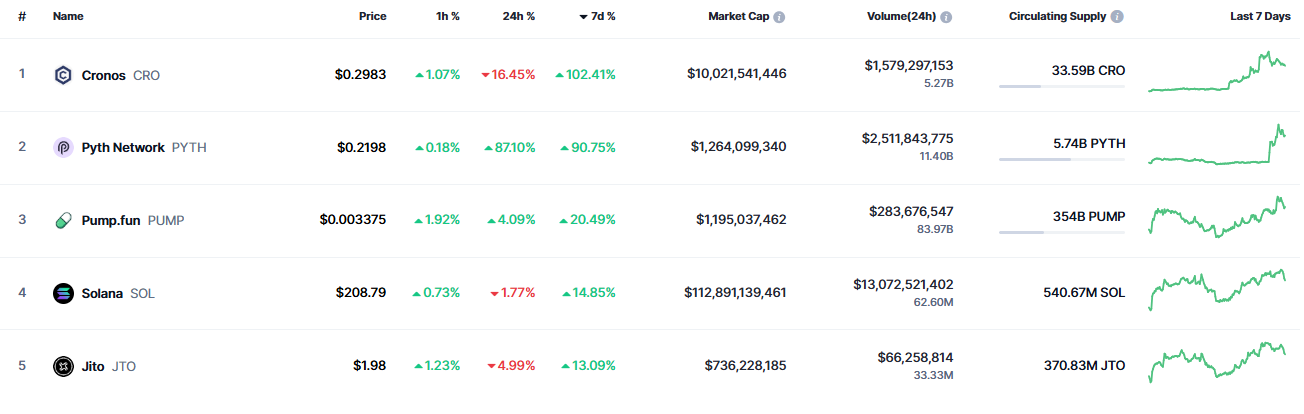Screen dimensions: 1304x414
Task: Open the Pyth Network coin page link
Action: tap(123, 147)
